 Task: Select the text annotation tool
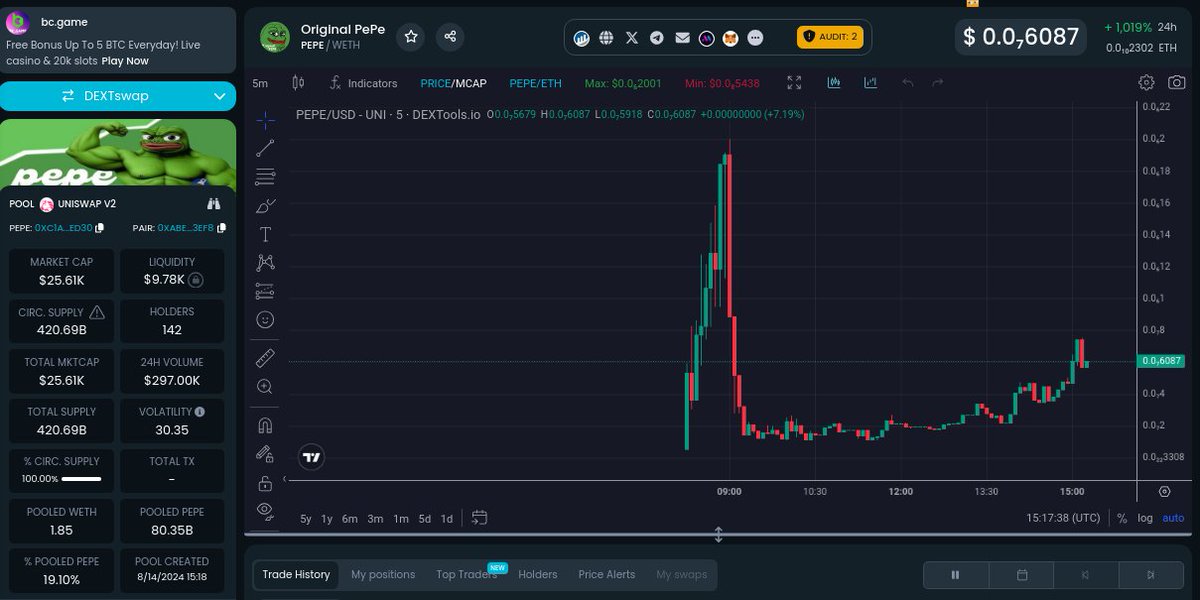[x=265, y=235]
